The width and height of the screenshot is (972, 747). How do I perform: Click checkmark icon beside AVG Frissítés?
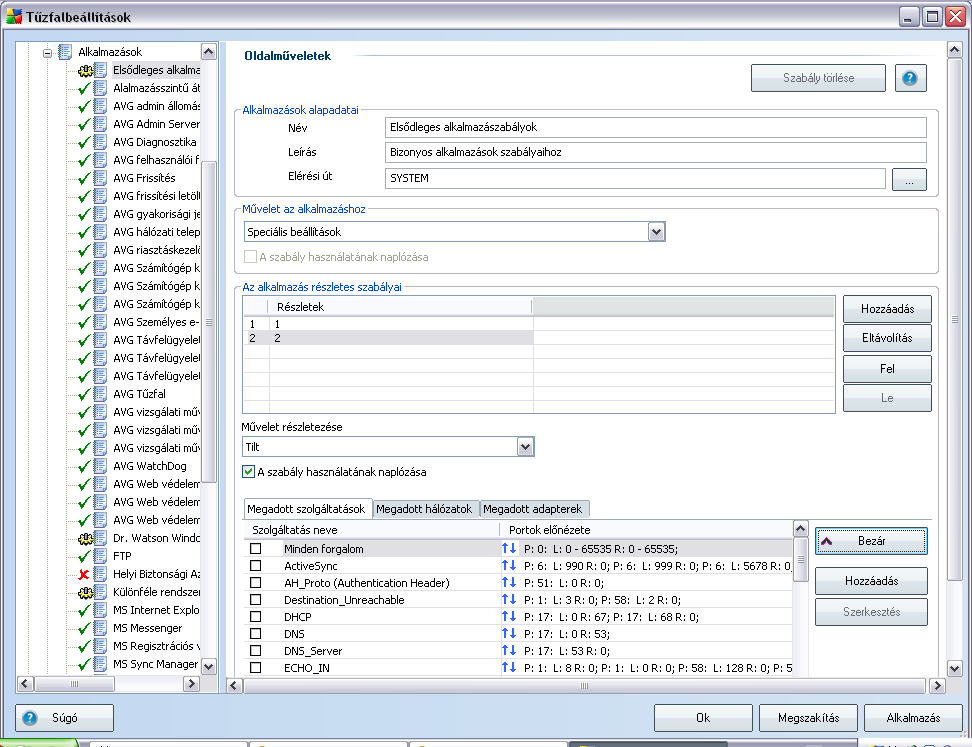(x=85, y=178)
